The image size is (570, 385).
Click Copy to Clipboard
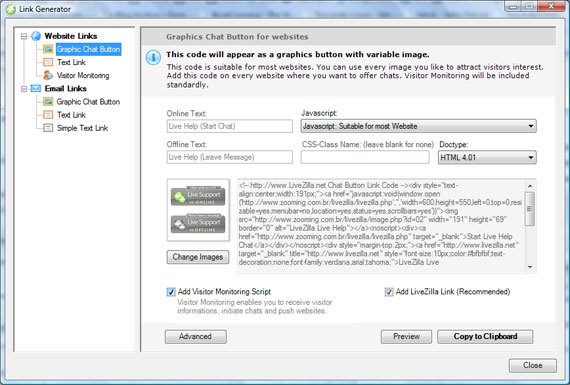(x=485, y=337)
